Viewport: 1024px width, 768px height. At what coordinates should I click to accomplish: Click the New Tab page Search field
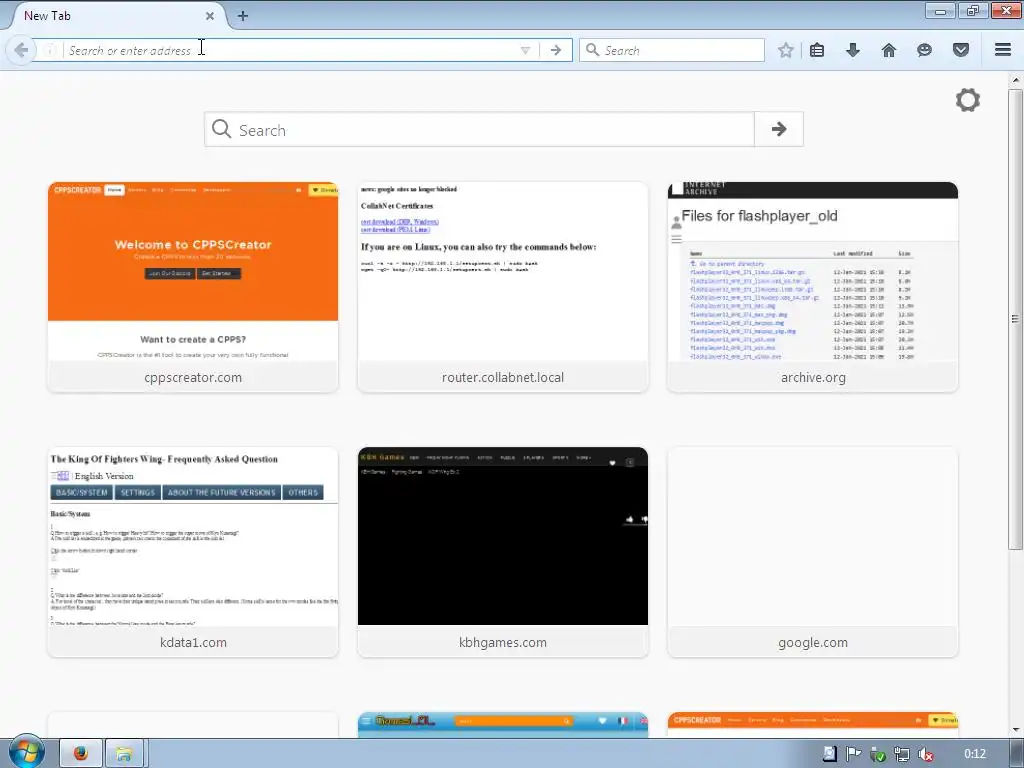(479, 129)
